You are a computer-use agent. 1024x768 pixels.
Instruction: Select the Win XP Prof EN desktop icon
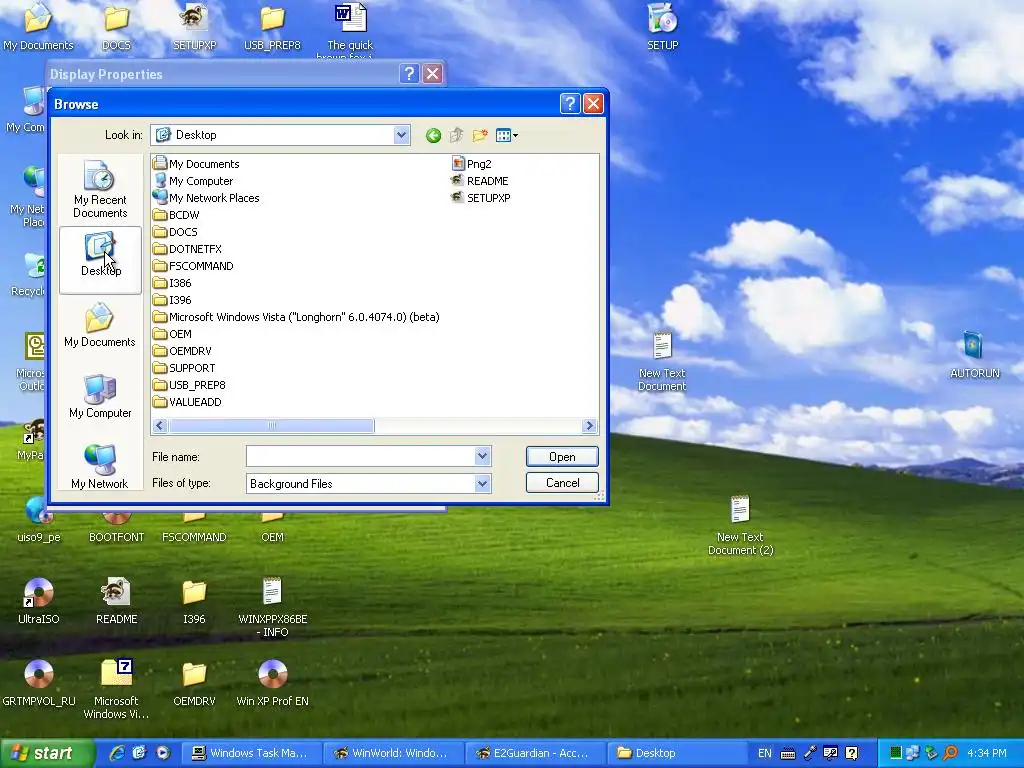coord(272,683)
